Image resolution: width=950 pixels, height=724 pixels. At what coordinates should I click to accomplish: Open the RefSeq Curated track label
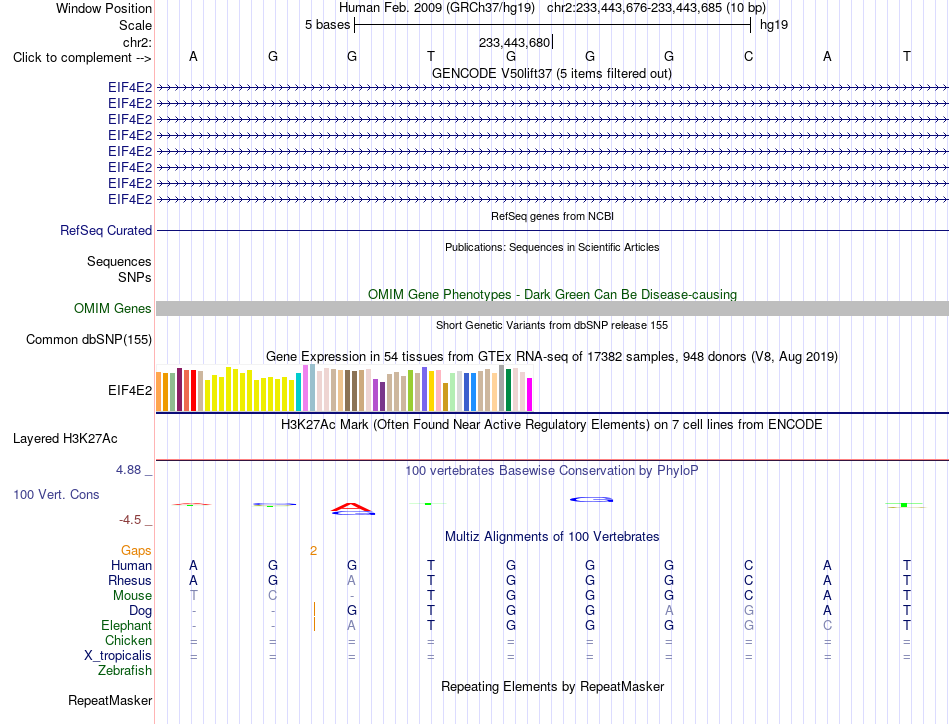(106, 230)
